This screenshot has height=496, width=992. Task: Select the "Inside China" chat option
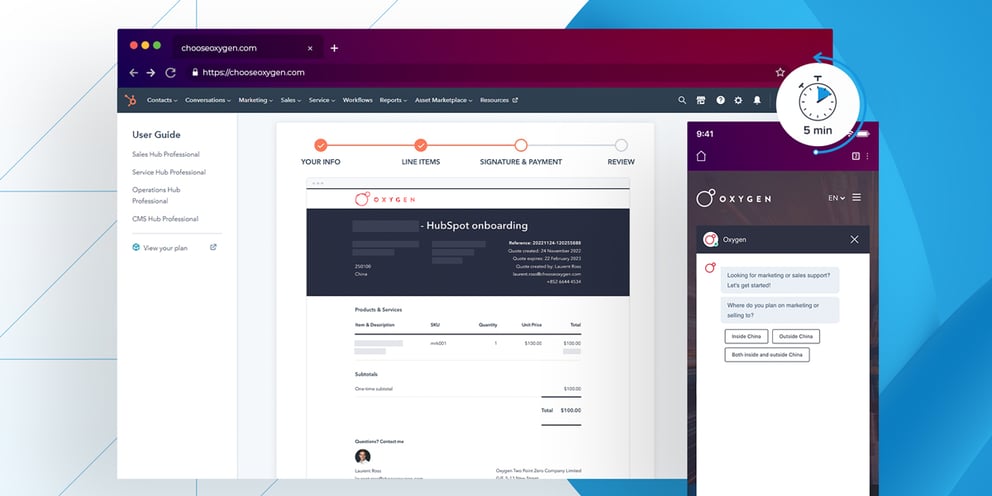(746, 336)
